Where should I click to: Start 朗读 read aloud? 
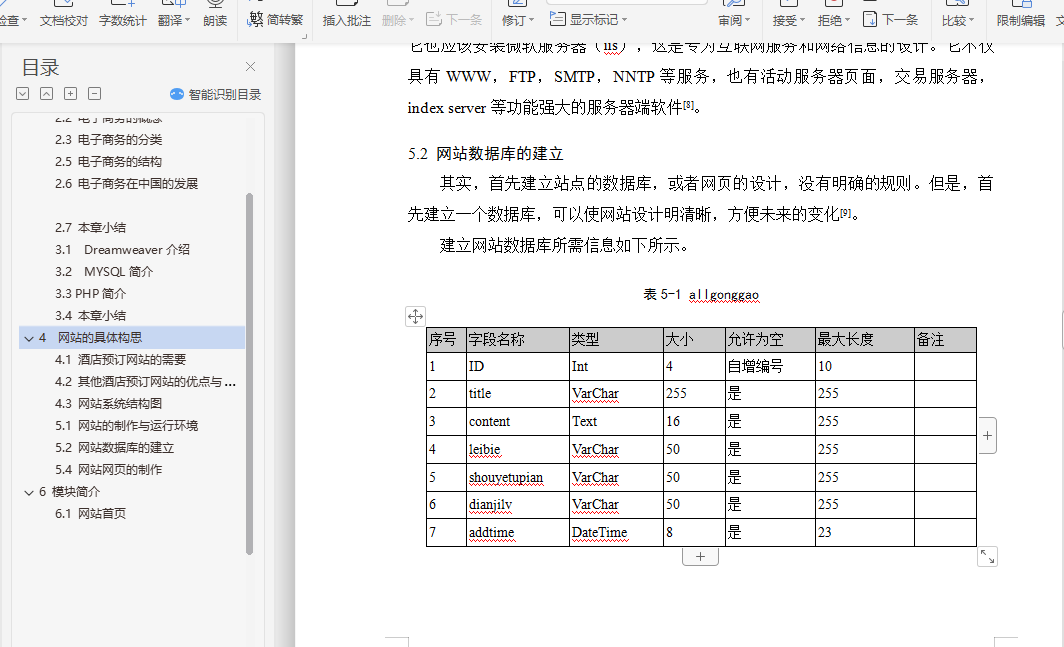coord(215,20)
